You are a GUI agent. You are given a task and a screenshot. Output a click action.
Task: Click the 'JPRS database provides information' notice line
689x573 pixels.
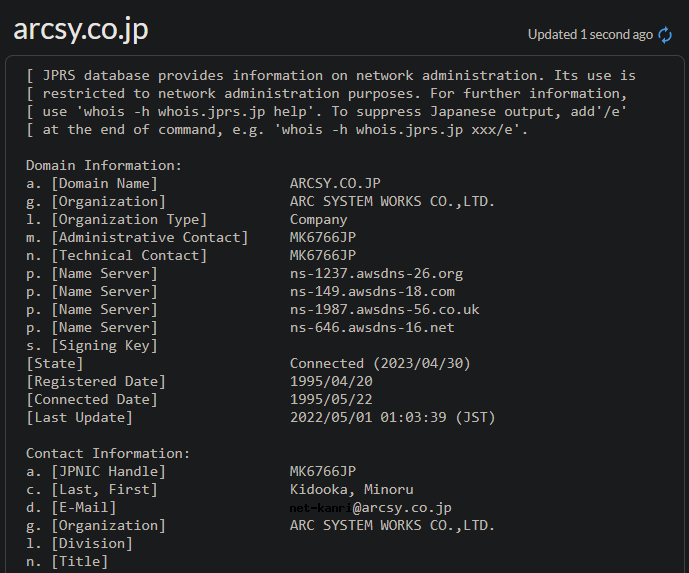pos(331,76)
